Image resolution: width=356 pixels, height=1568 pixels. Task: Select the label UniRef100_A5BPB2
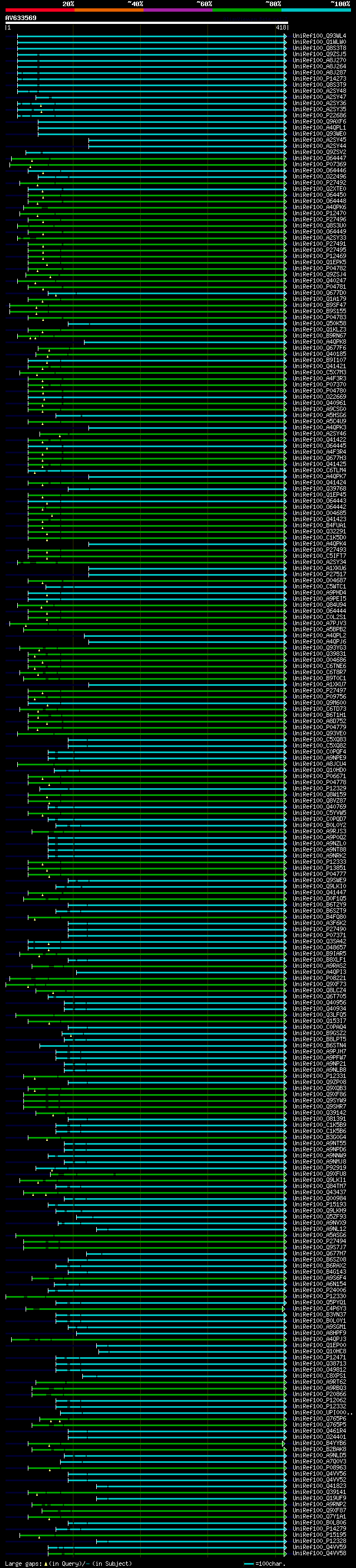(x=319, y=630)
